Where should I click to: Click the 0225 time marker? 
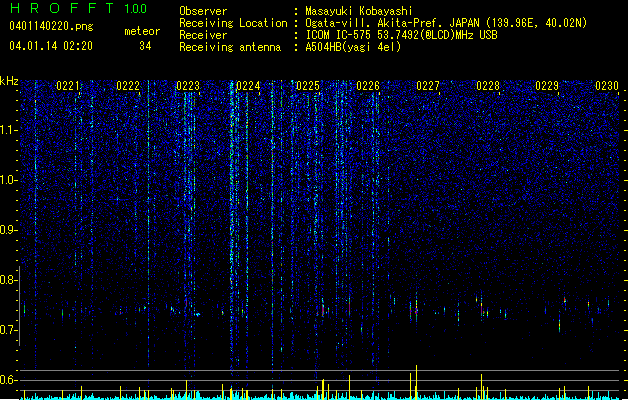pos(308,86)
